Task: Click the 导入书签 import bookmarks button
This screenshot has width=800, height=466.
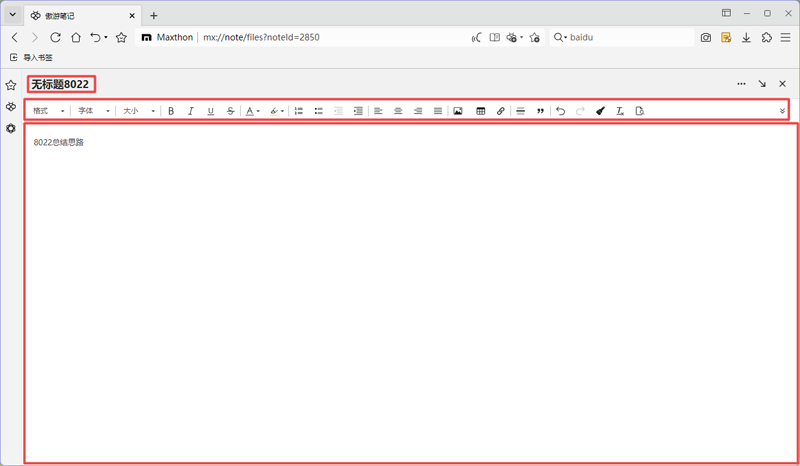Action: 31,57
